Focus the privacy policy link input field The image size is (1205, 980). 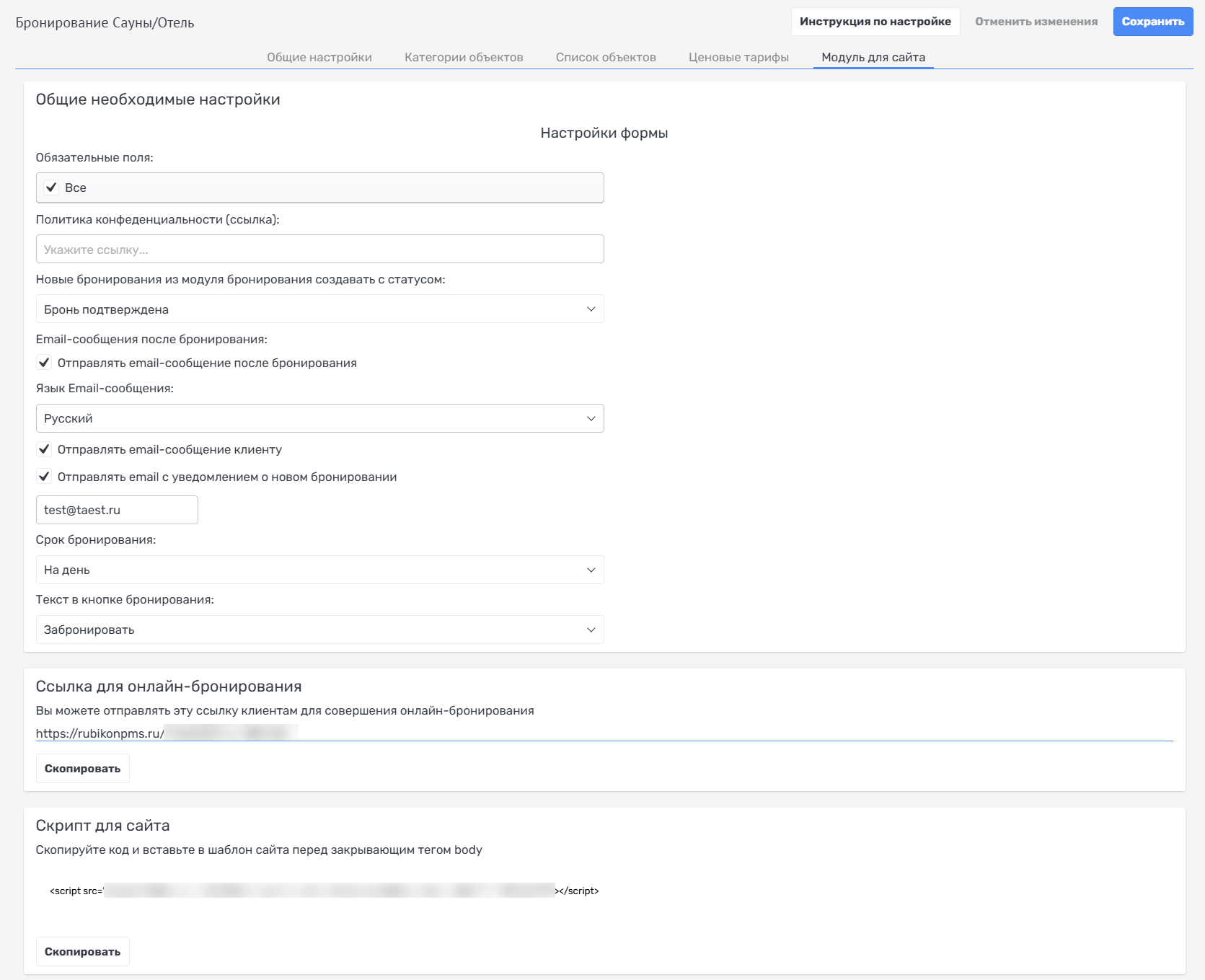319,249
